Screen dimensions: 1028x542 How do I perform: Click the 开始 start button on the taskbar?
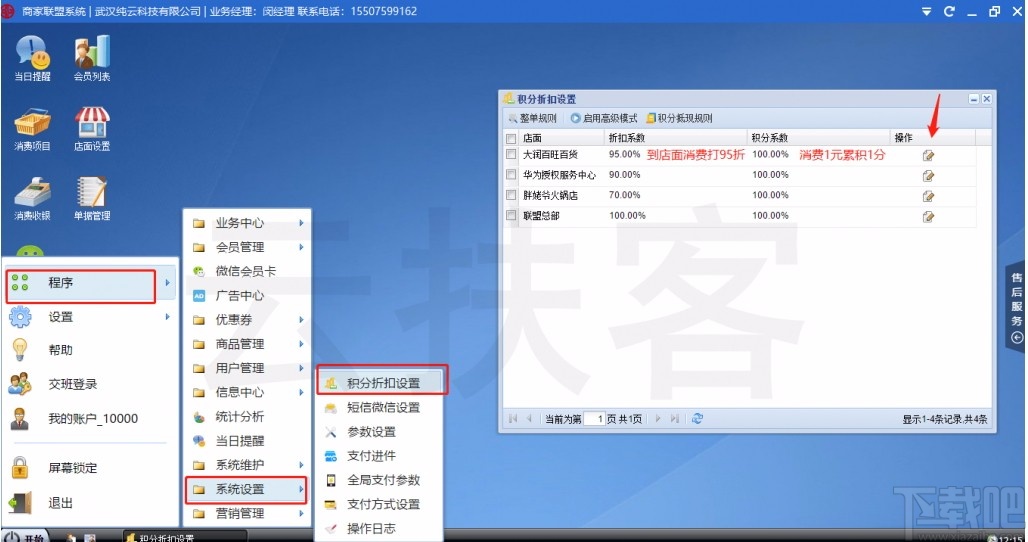click(25, 536)
